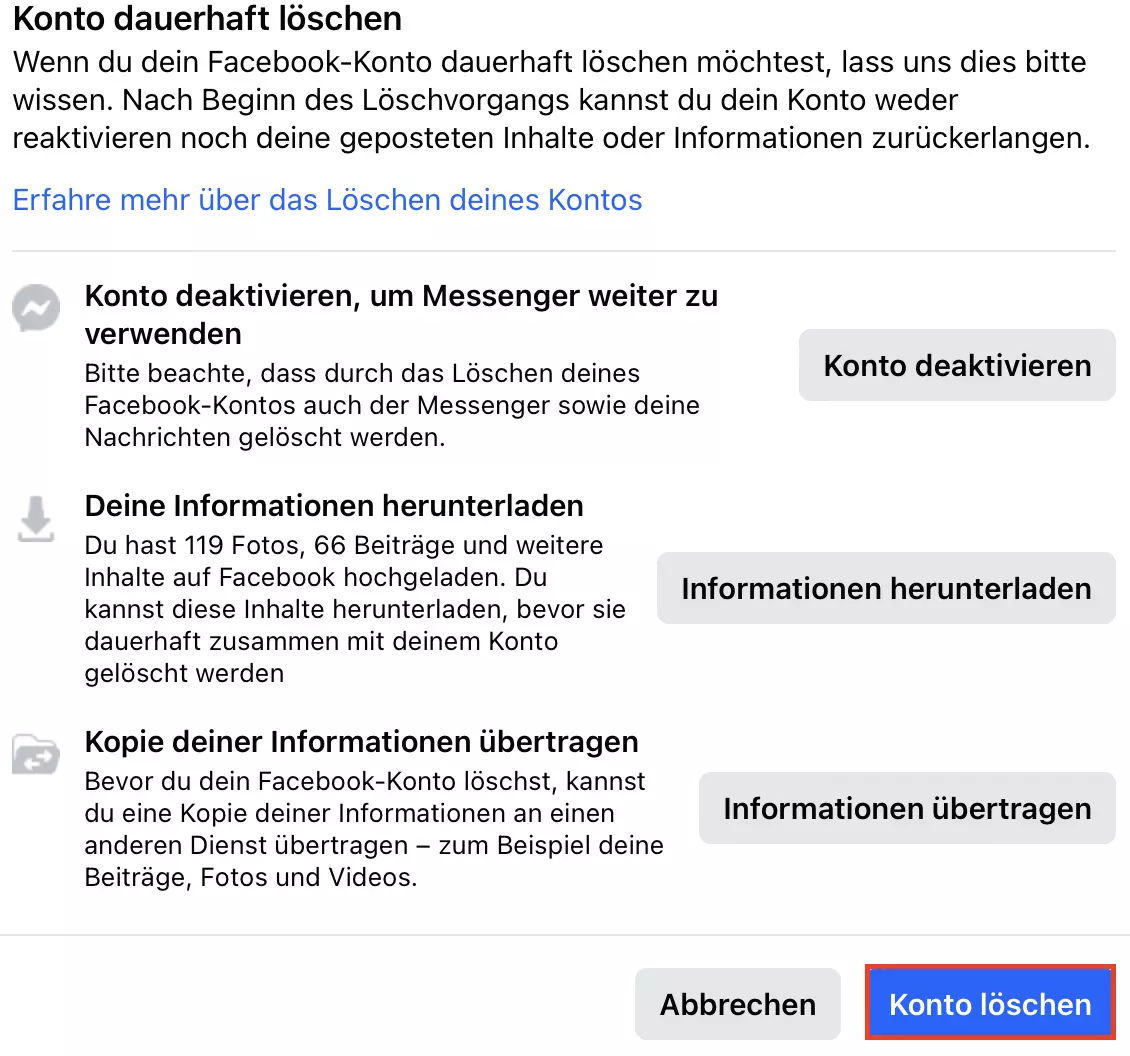Cancel the deletion using the gray button
The width and height of the screenshot is (1130, 1056).
pos(737,1003)
